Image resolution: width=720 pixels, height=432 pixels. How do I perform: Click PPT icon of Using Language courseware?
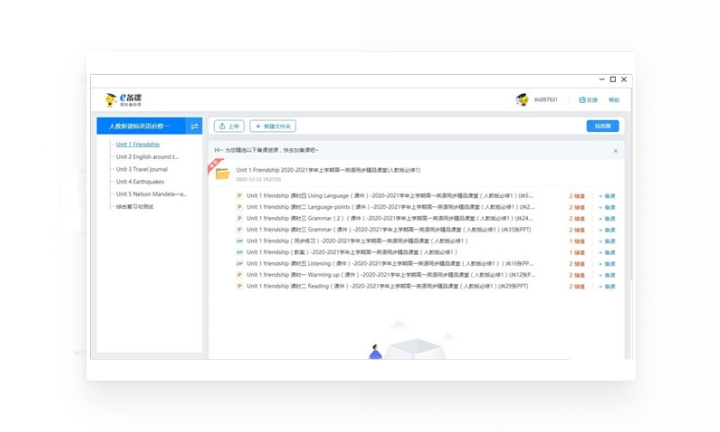click(240, 195)
